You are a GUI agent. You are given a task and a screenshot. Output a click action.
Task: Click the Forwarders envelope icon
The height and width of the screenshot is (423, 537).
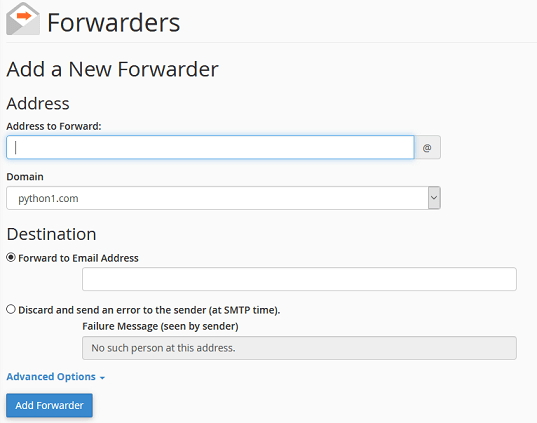[x=23, y=19]
